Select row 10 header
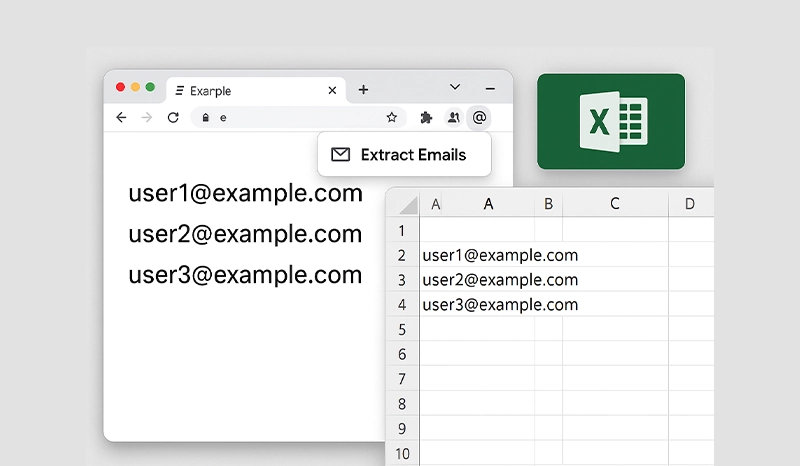 pos(402,454)
